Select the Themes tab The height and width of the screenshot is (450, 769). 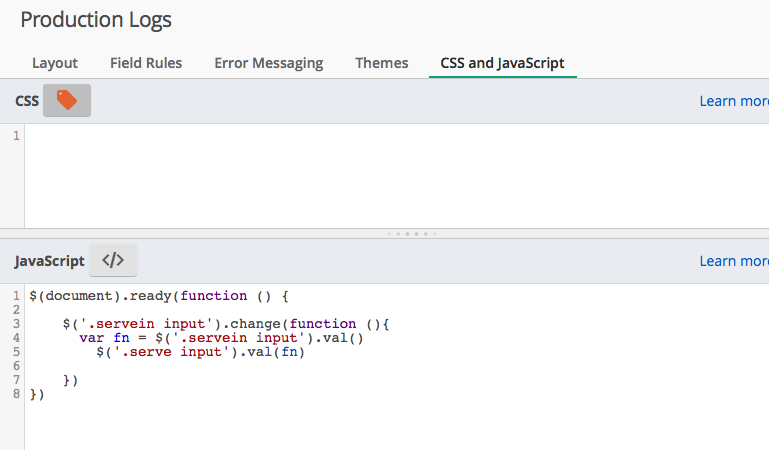point(382,63)
